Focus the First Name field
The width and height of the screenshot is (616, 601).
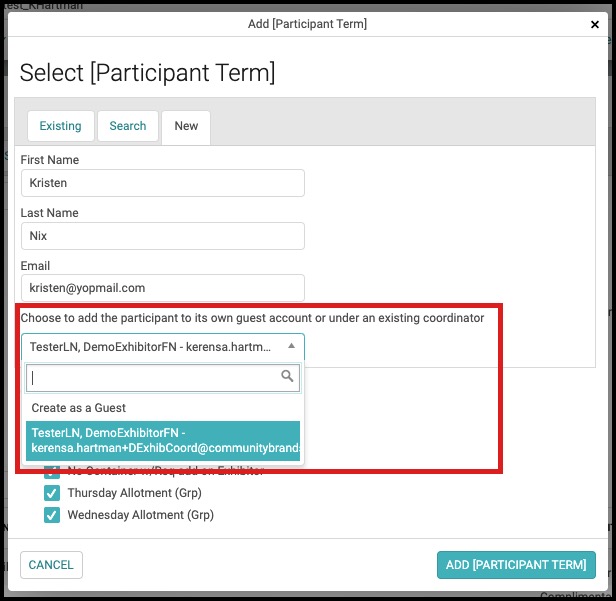click(x=163, y=183)
